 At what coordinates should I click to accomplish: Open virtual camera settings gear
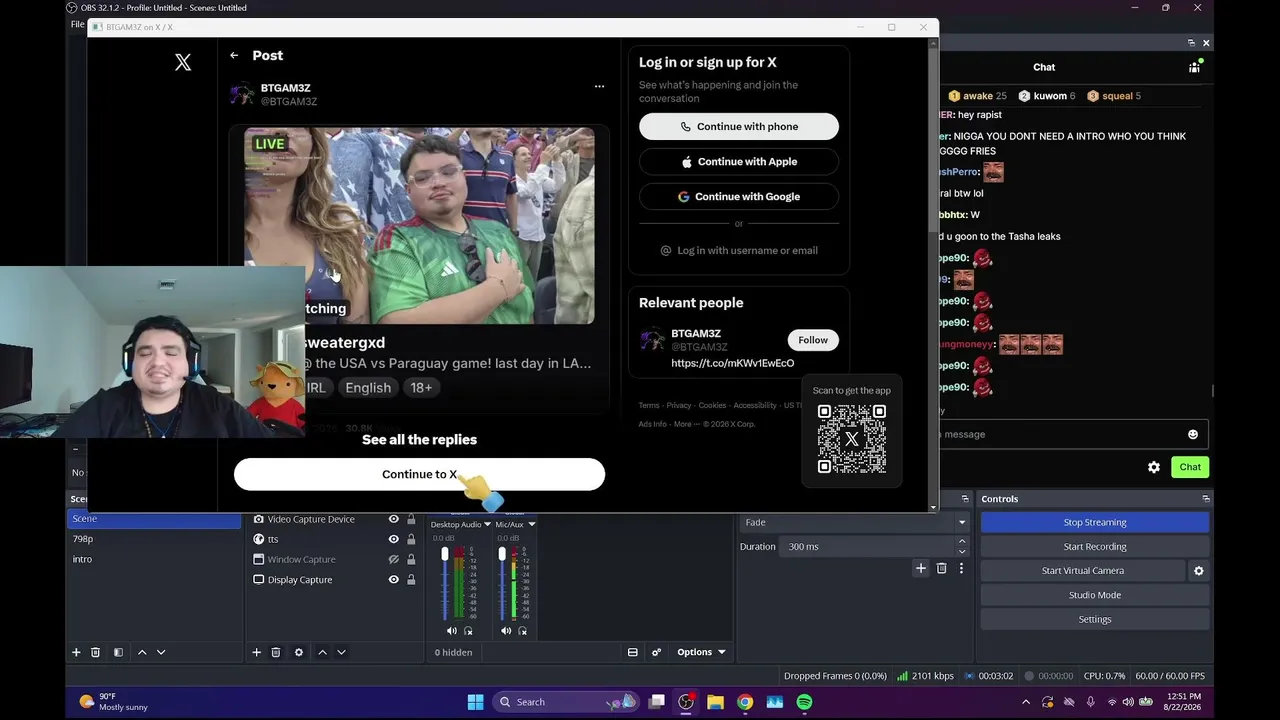pyautogui.click(x=1198, y=571)
